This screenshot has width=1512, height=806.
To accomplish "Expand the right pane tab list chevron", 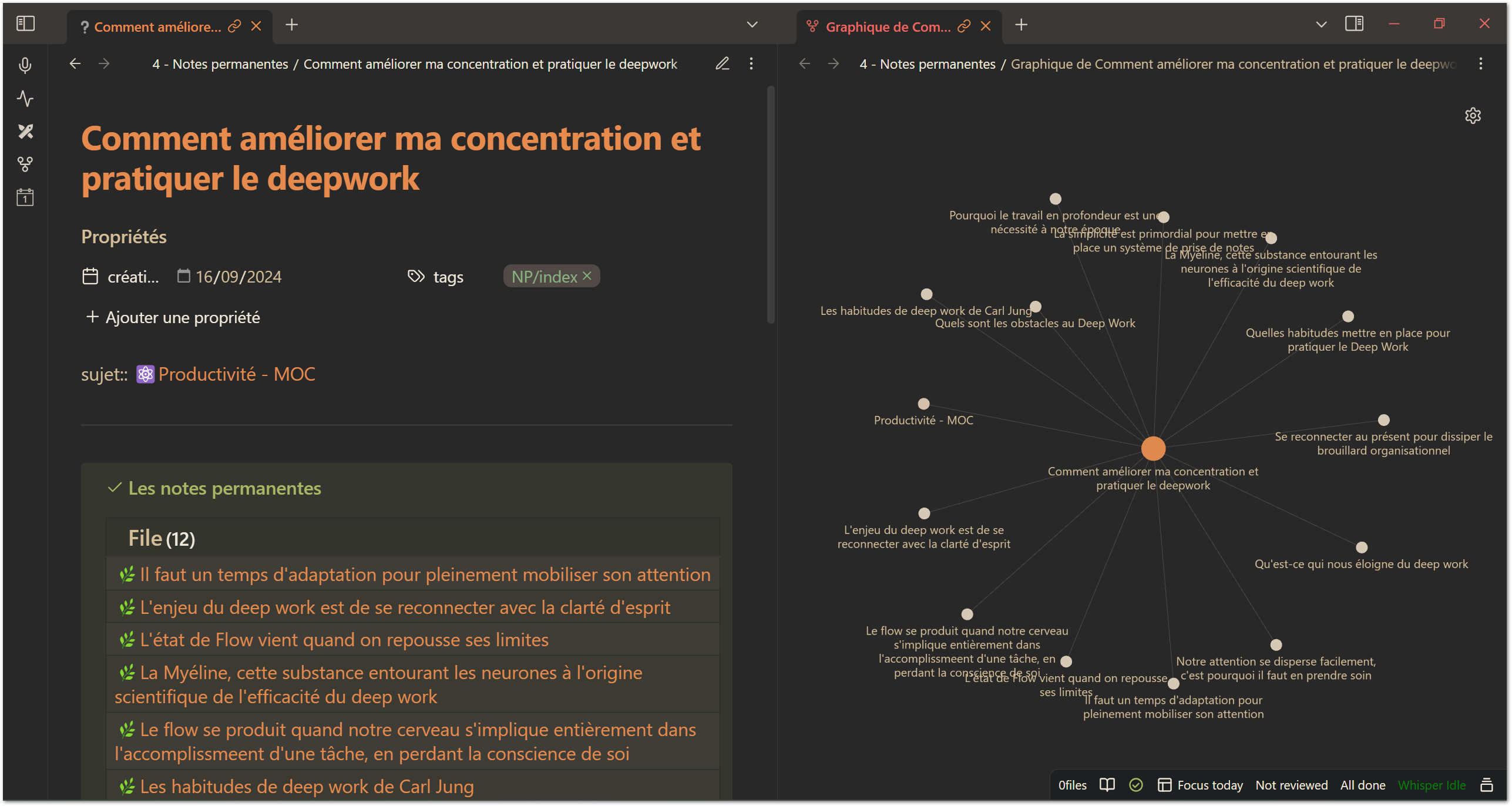I will click(x=1321, y=25).
